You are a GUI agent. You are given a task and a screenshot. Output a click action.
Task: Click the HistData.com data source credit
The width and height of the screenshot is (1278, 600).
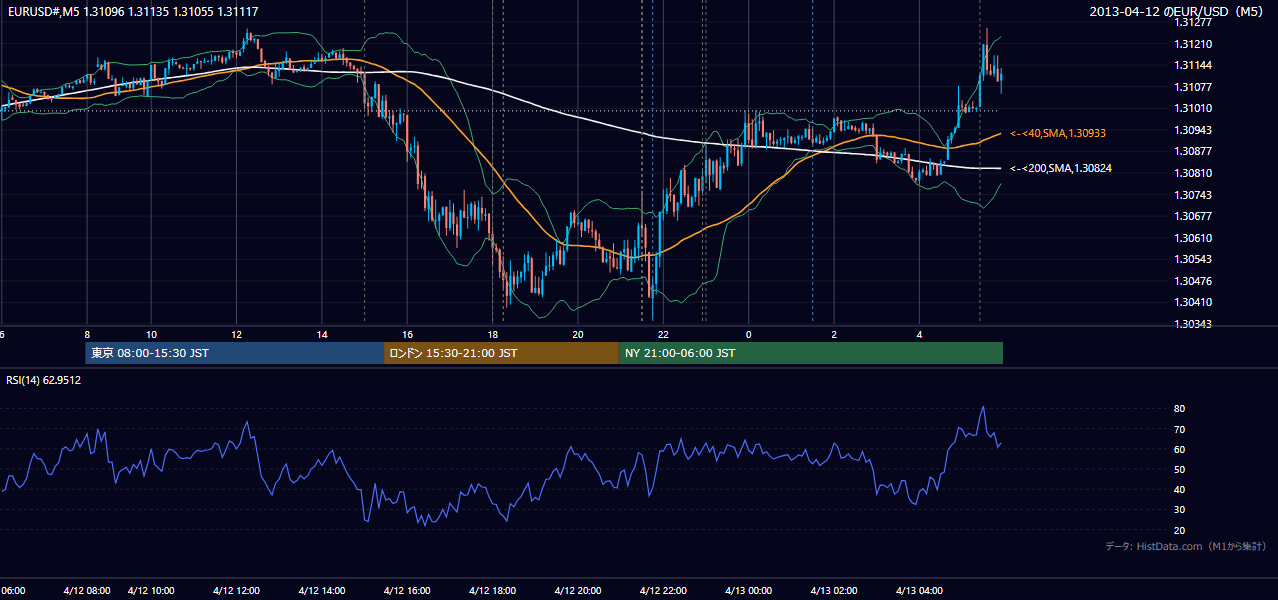pos(1186,546)
